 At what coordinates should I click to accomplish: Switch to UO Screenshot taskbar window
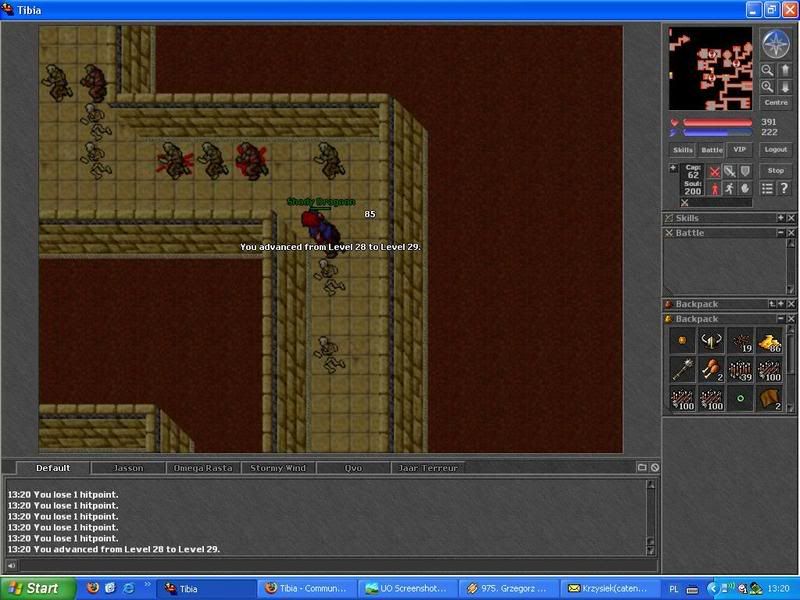406,589
